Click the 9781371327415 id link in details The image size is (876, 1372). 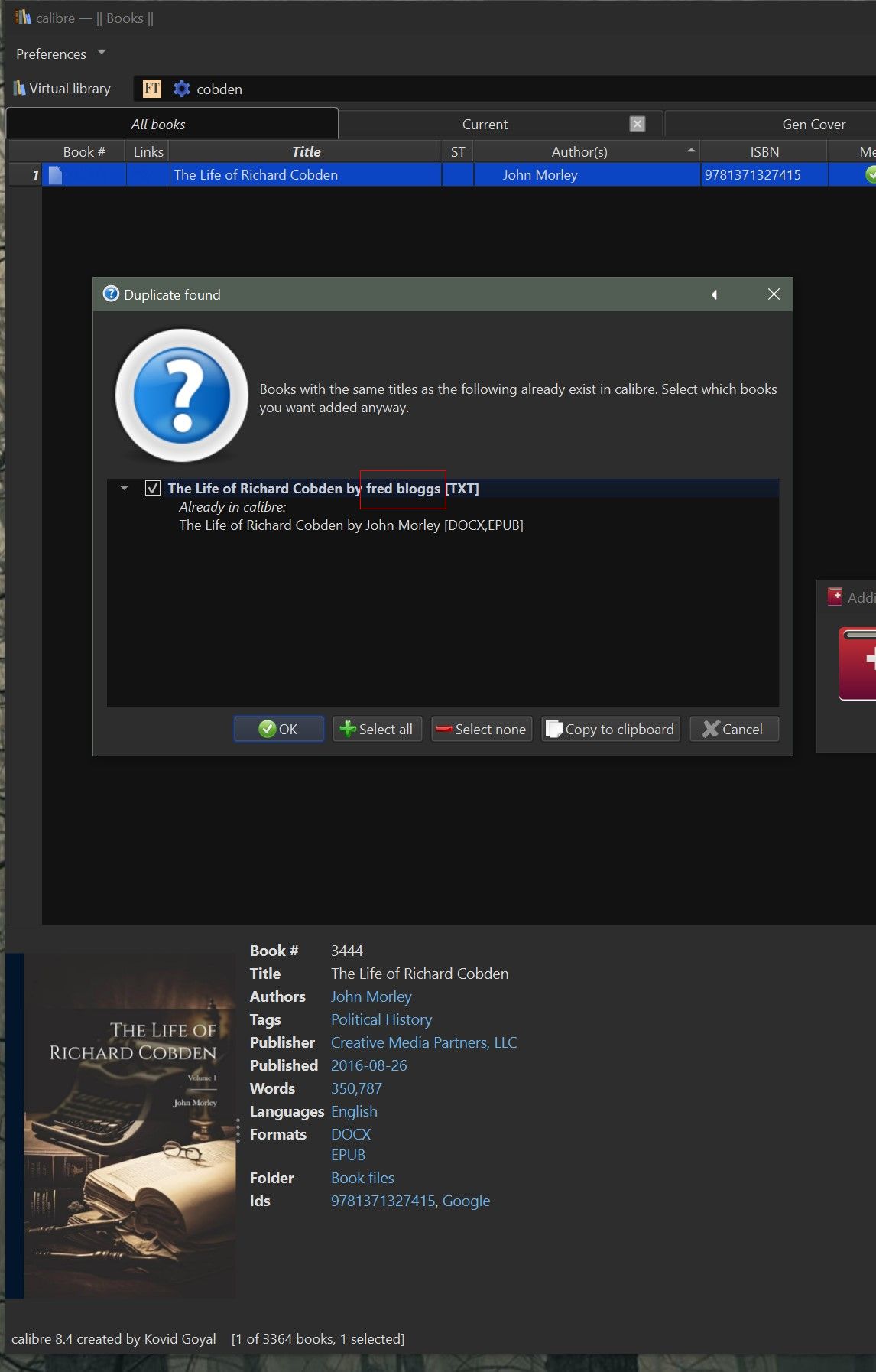click(x=383, y=1201)
